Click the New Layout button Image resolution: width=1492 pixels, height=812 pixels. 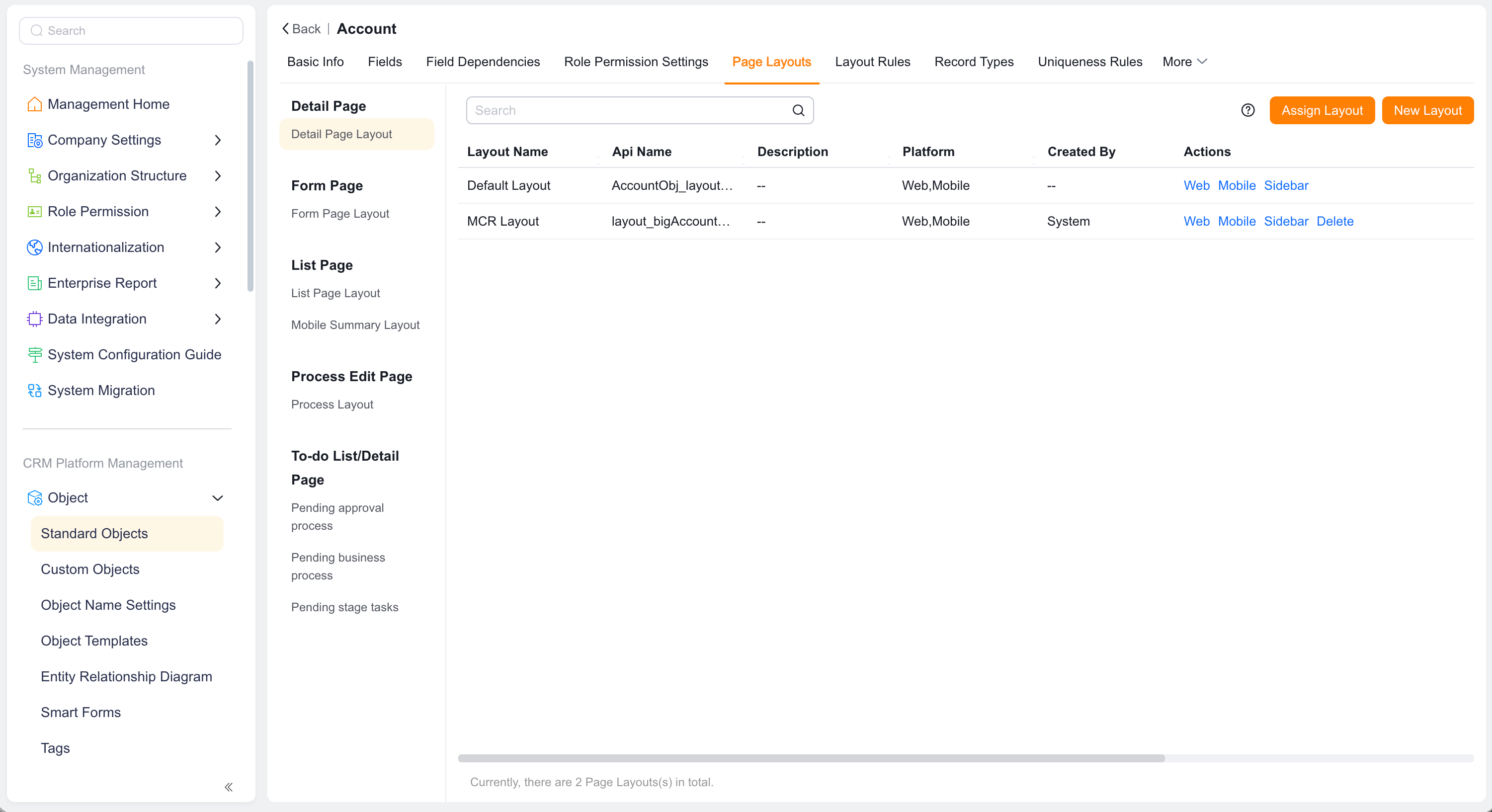click(1427, 111)
